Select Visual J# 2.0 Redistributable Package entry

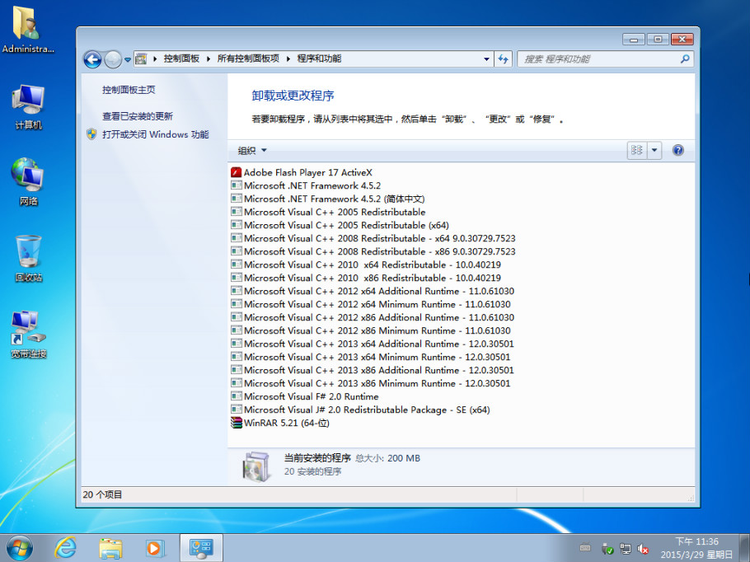click(360, 409)
